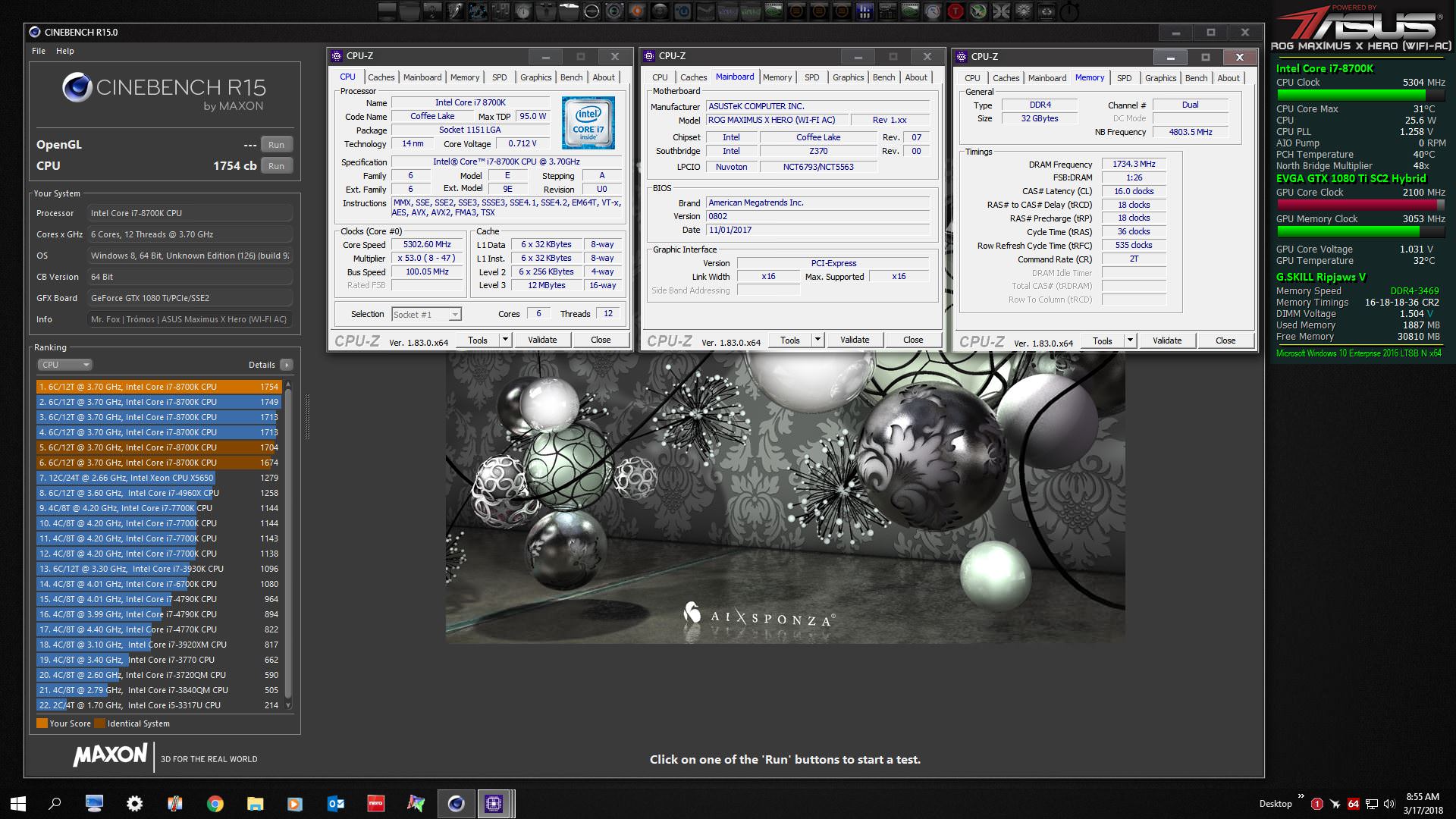Open Windows Settings gear in taskbar
The width and height of the screenshot is (1456, 819).
(134, 804)
